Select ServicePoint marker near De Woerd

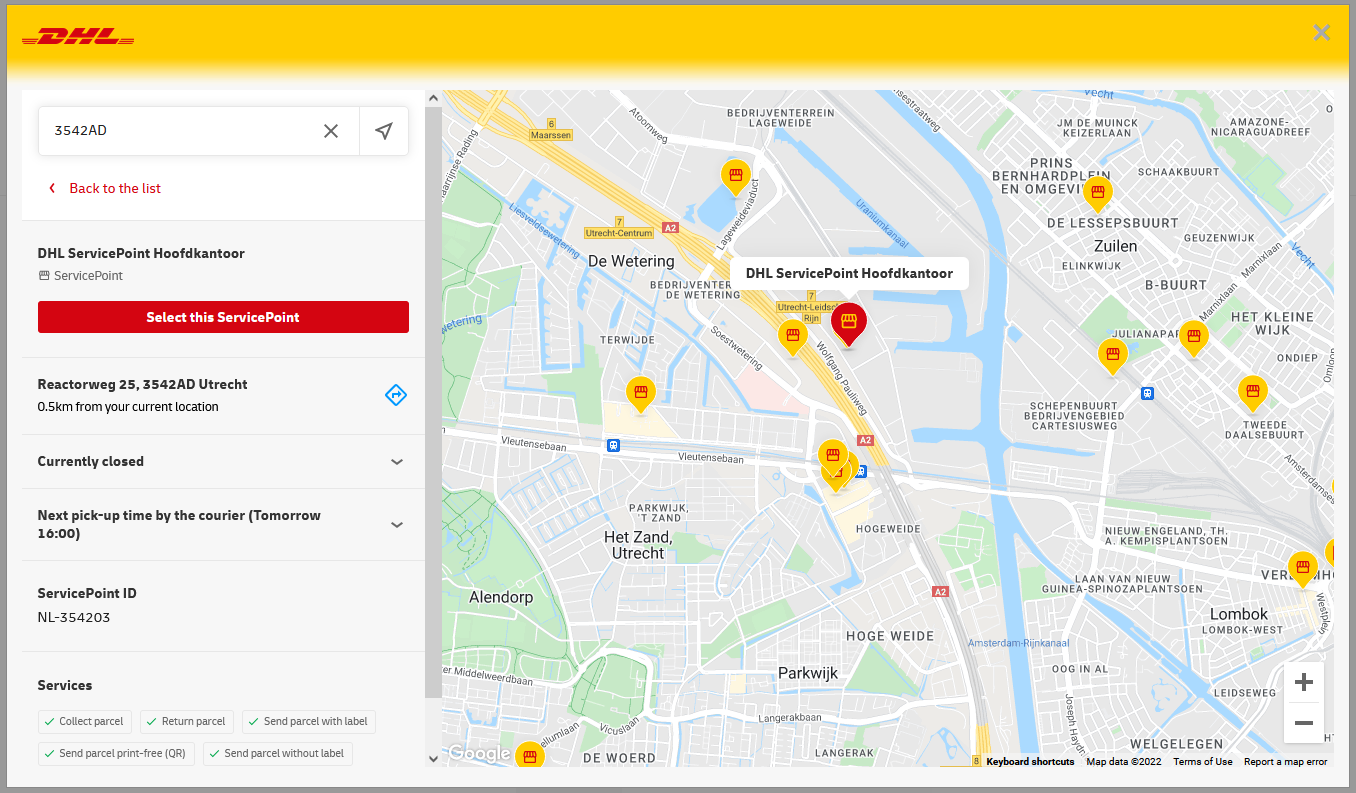click(530, 757)
